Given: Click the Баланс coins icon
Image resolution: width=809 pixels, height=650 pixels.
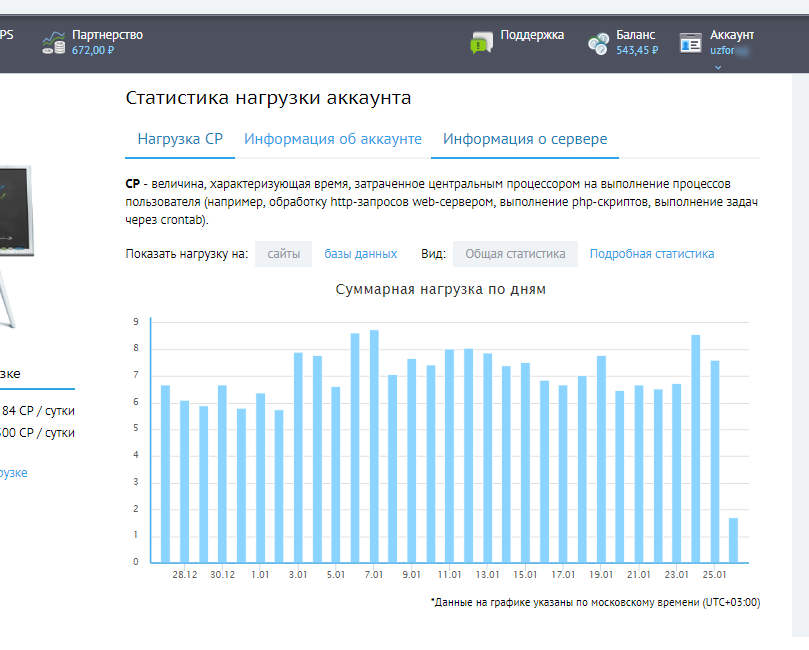Looking at the screenshot, I should click(x=598, y=43).
